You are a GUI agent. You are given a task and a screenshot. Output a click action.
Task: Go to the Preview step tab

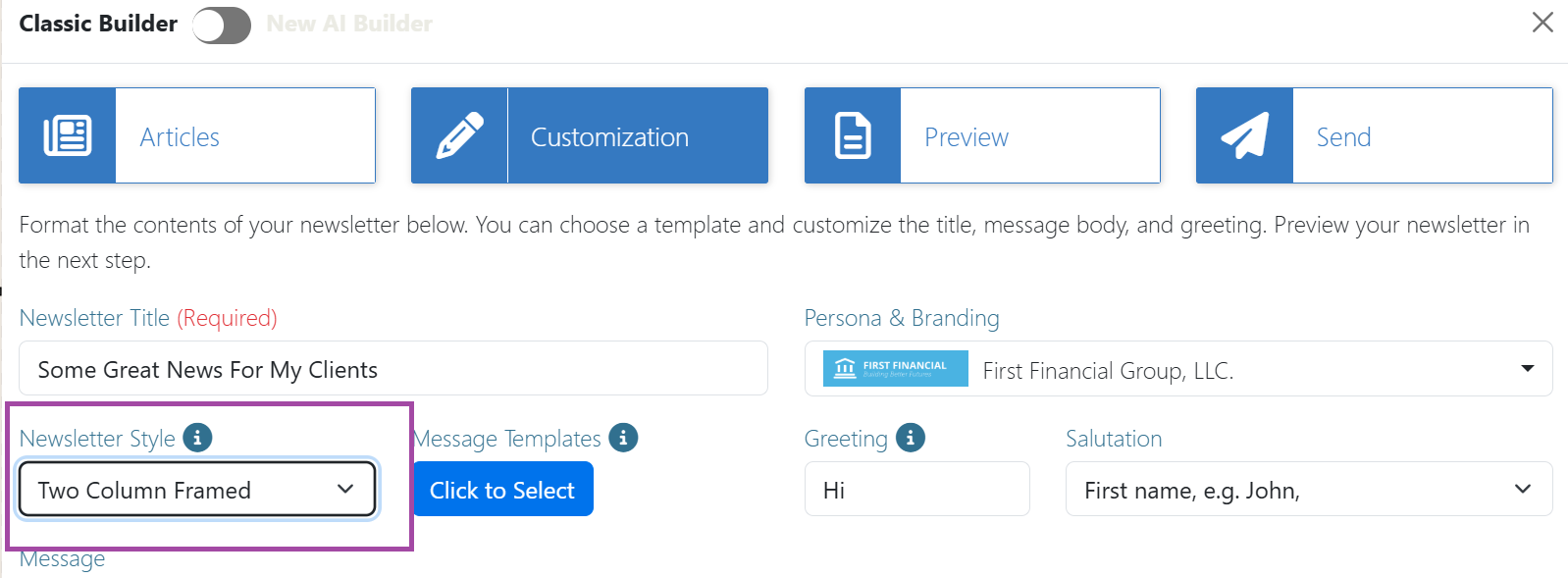click(x=982, y=135)
